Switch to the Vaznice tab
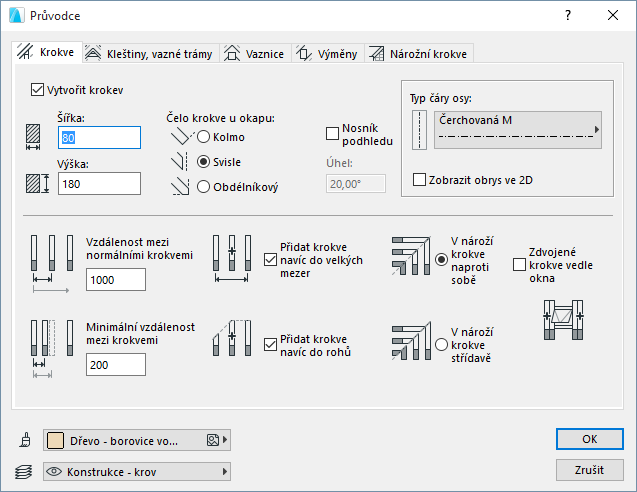 point(254,54)
